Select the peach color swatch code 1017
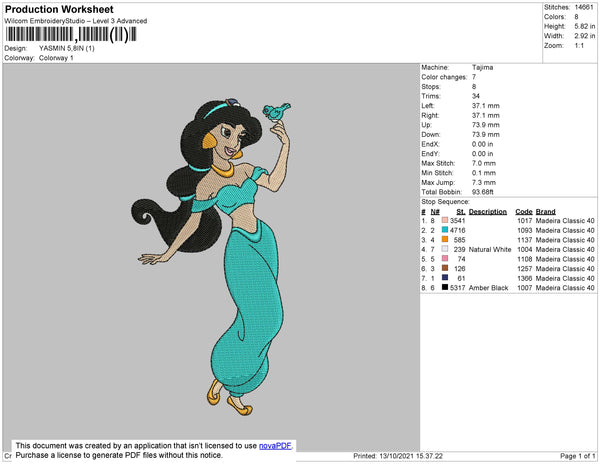Image resolution: width=600 pixels, height=464 pixels. point(445,220)
